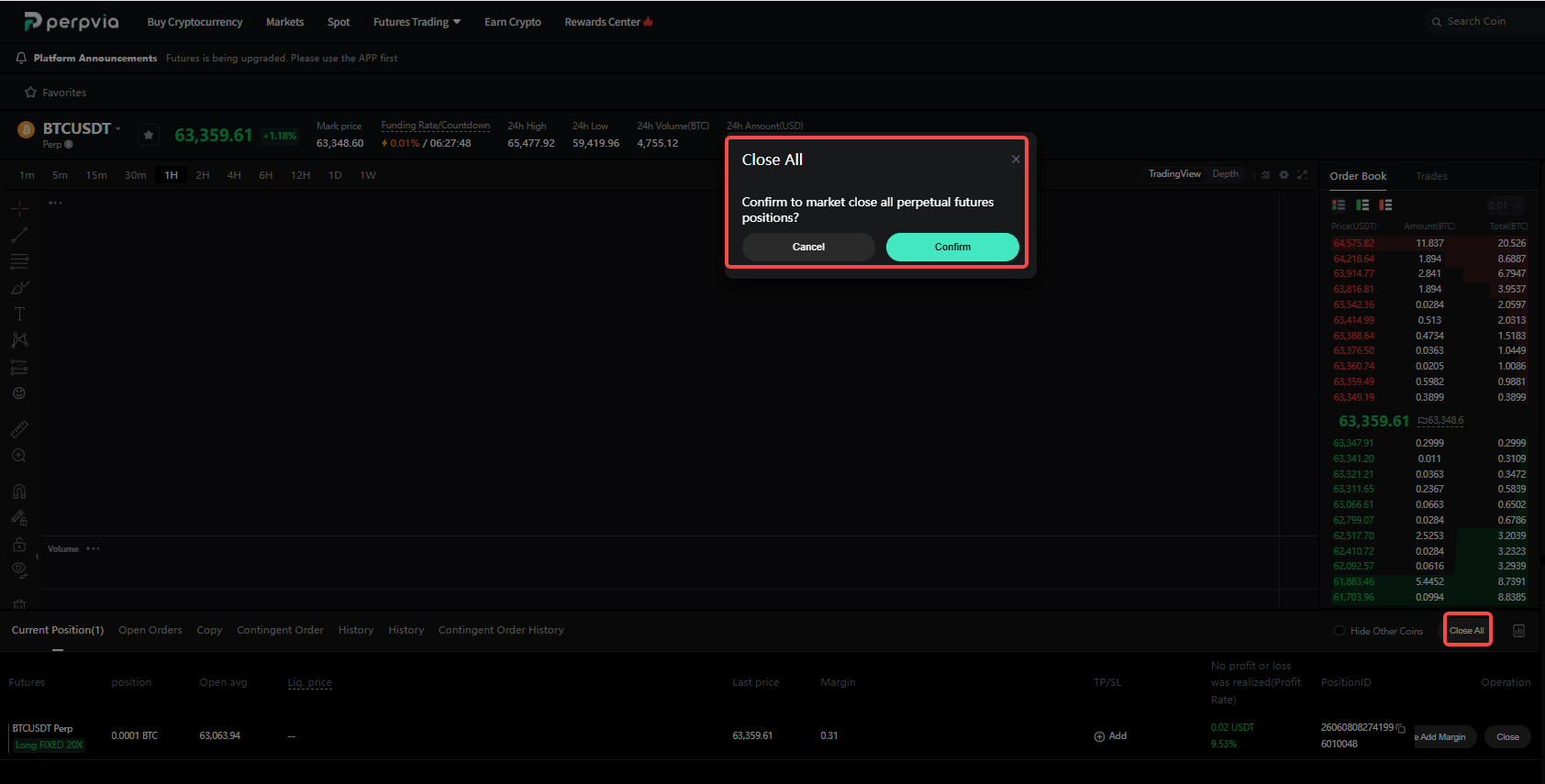Open Current Position(1) tab
The image size is (1545, 784).
58,630
